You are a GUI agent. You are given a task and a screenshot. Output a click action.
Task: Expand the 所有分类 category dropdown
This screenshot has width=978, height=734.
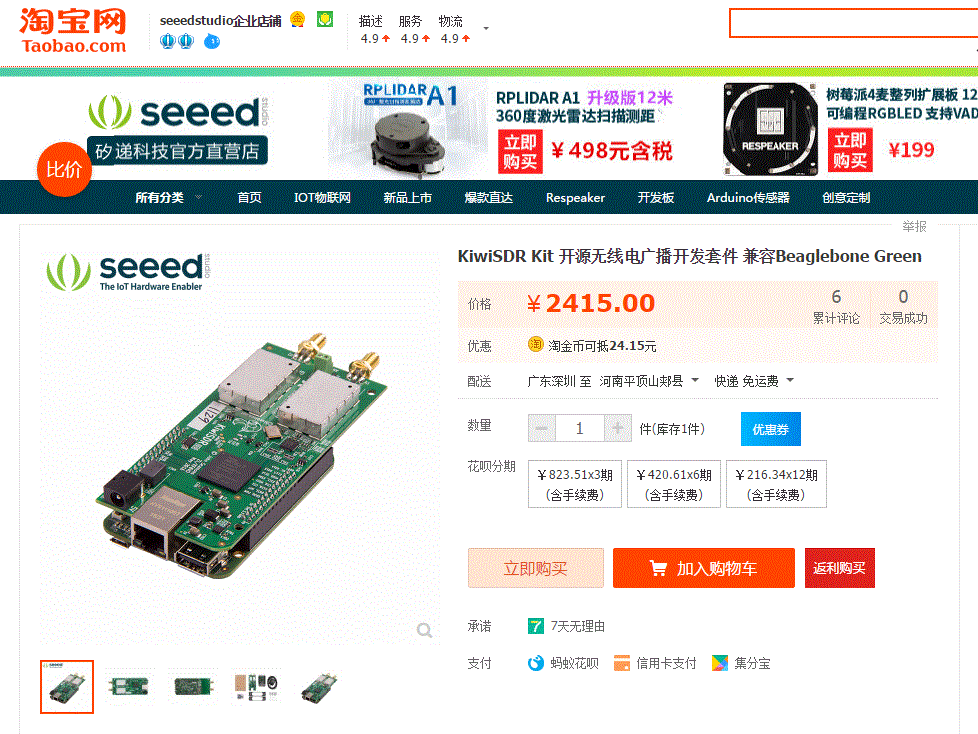(168, 198)
